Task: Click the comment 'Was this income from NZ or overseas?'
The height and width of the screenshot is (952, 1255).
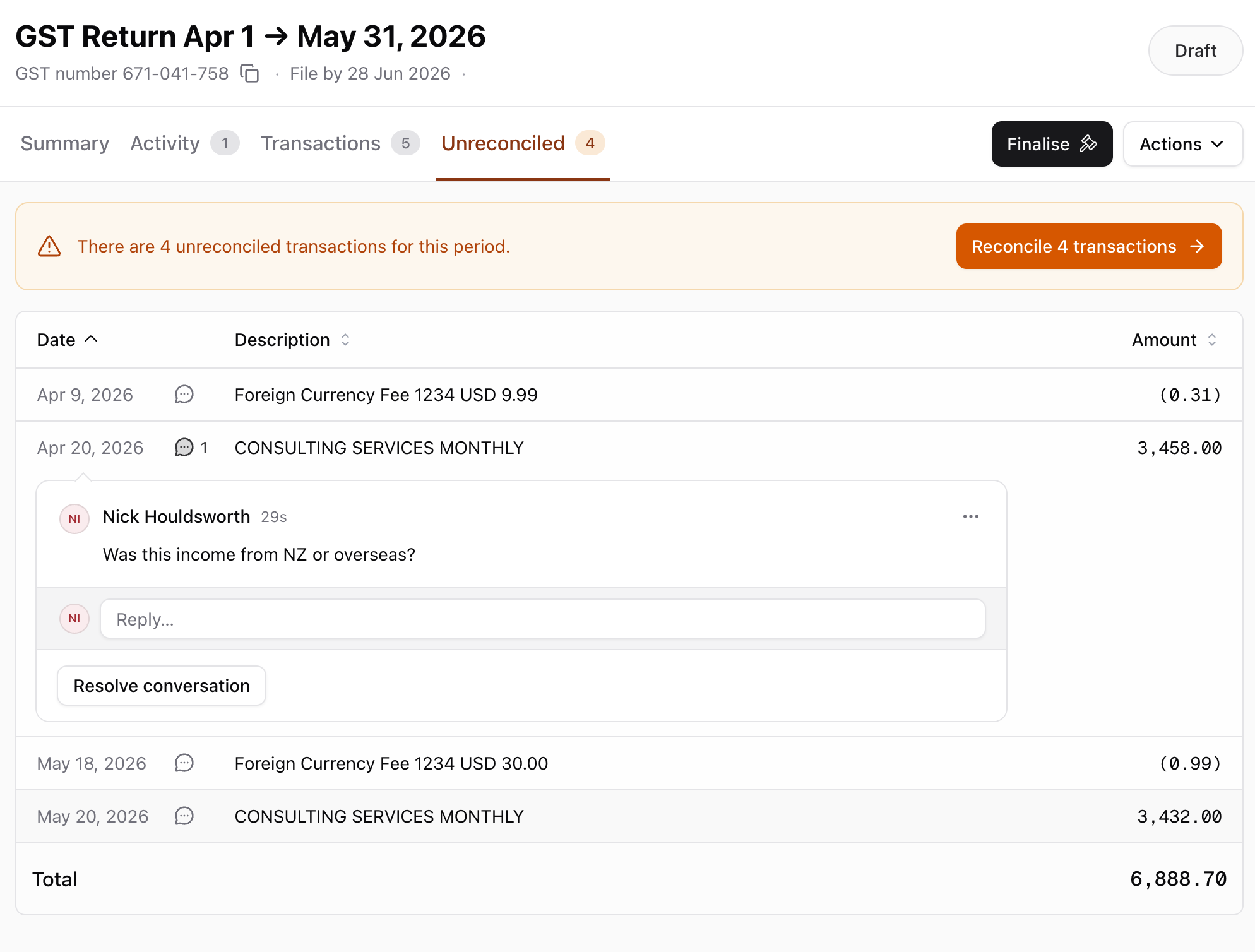Action: click(x=259, y=554)
